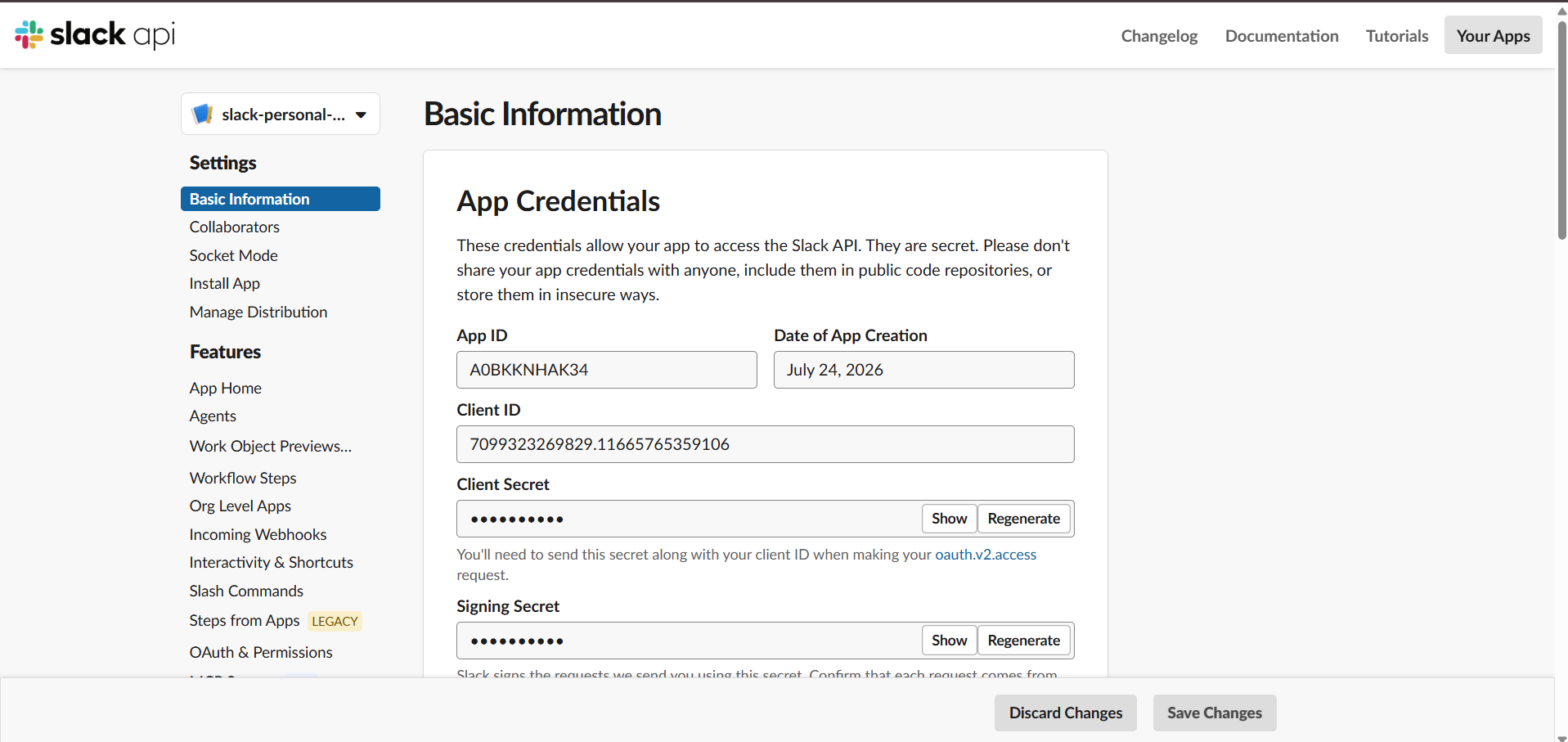Open Documentation in the top navigation
This screenshot has width=1568, height=742.
[x=1282, y=36]
